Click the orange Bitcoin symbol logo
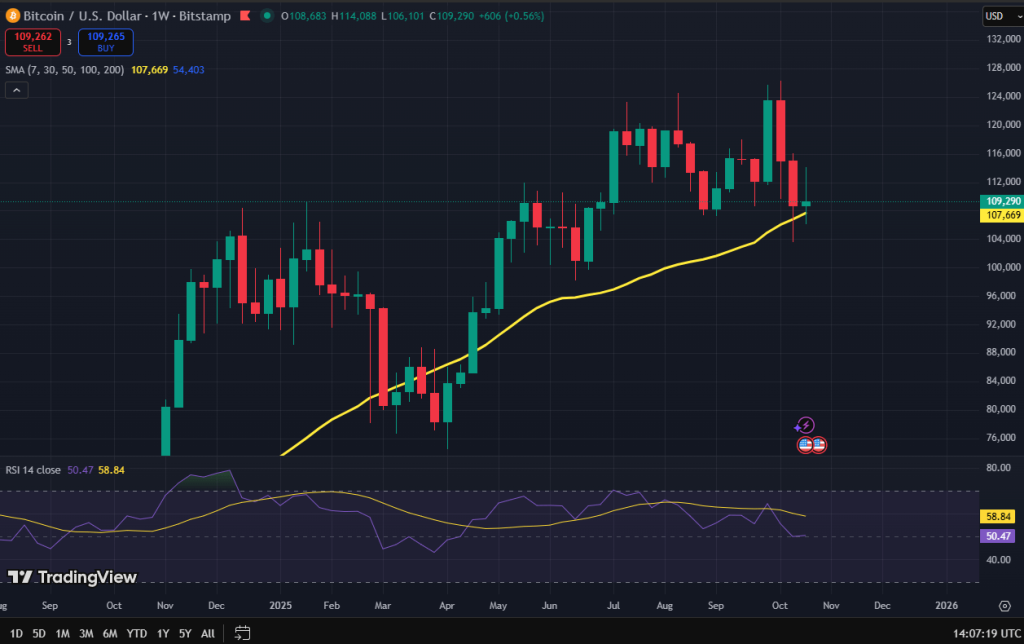Viewport: 1024px width, 644px height. coord(12,16)
